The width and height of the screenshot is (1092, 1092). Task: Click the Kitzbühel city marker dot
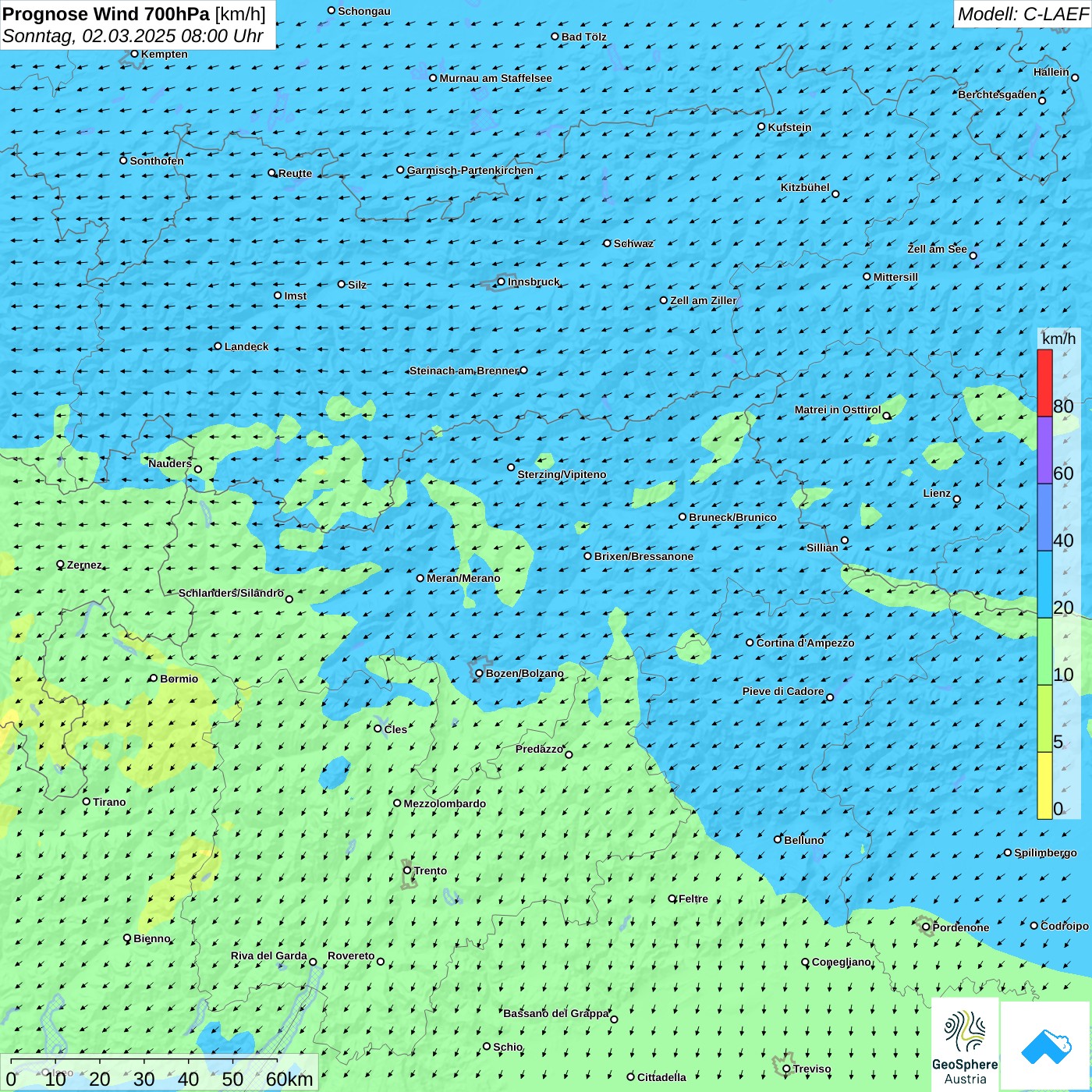pos(835,194)
